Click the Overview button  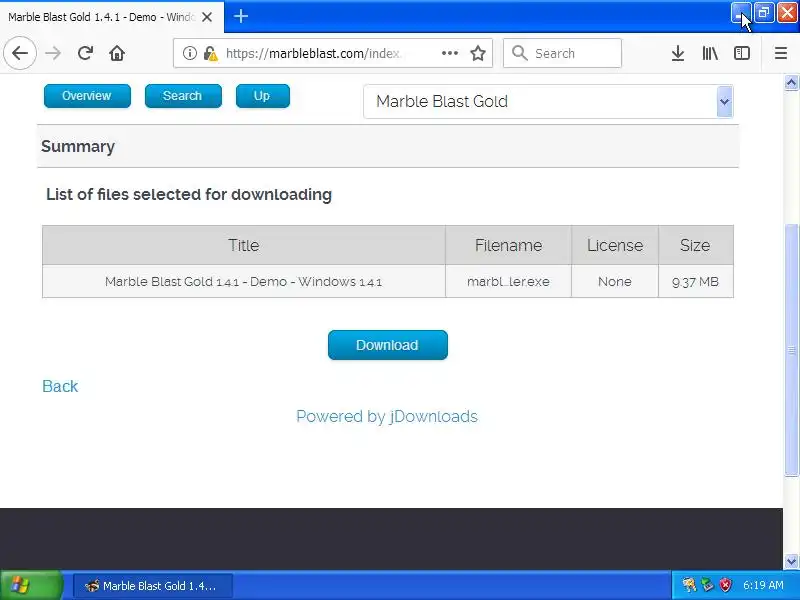click(x=87, y=96)
